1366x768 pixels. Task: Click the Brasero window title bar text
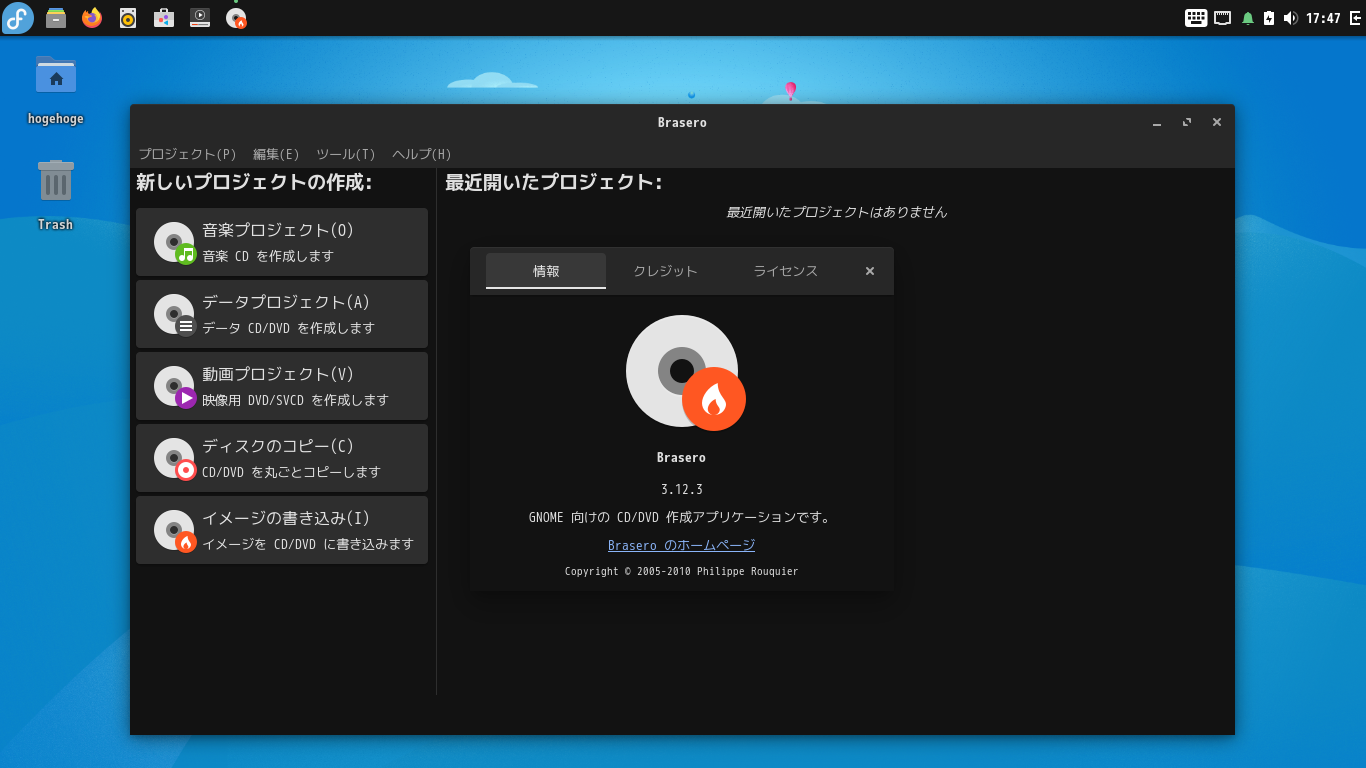(682, 122)
